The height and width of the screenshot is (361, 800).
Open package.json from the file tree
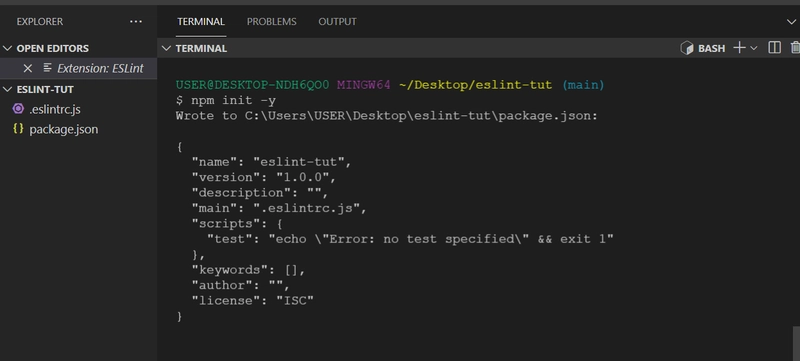(79, 130)
